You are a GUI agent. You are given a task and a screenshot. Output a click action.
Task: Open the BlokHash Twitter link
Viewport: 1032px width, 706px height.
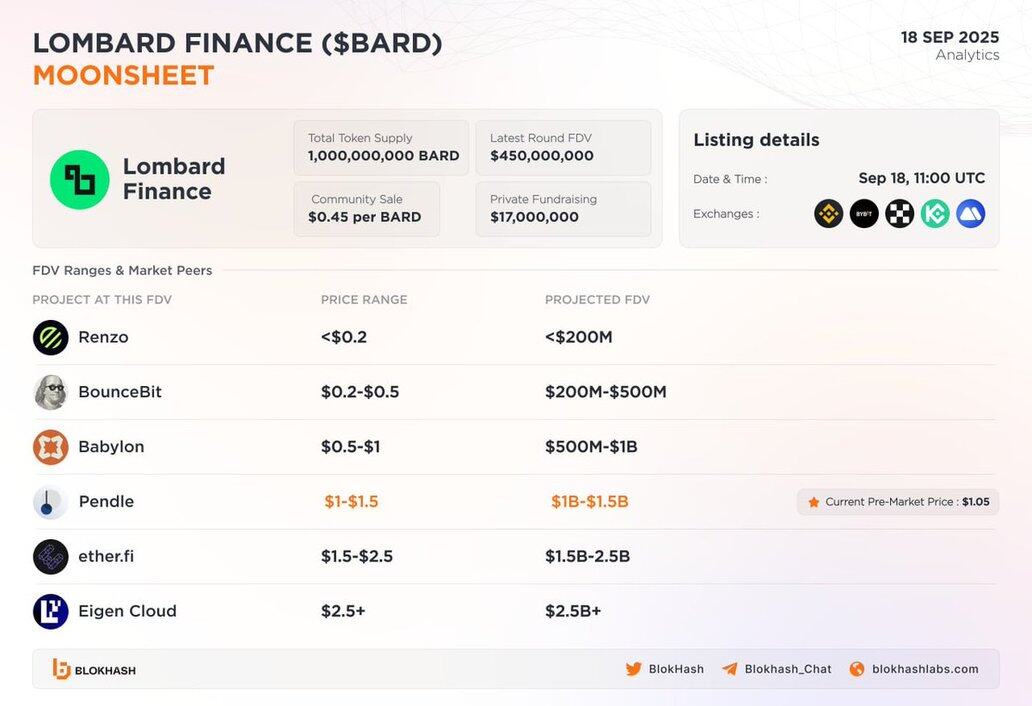point(665,669)
